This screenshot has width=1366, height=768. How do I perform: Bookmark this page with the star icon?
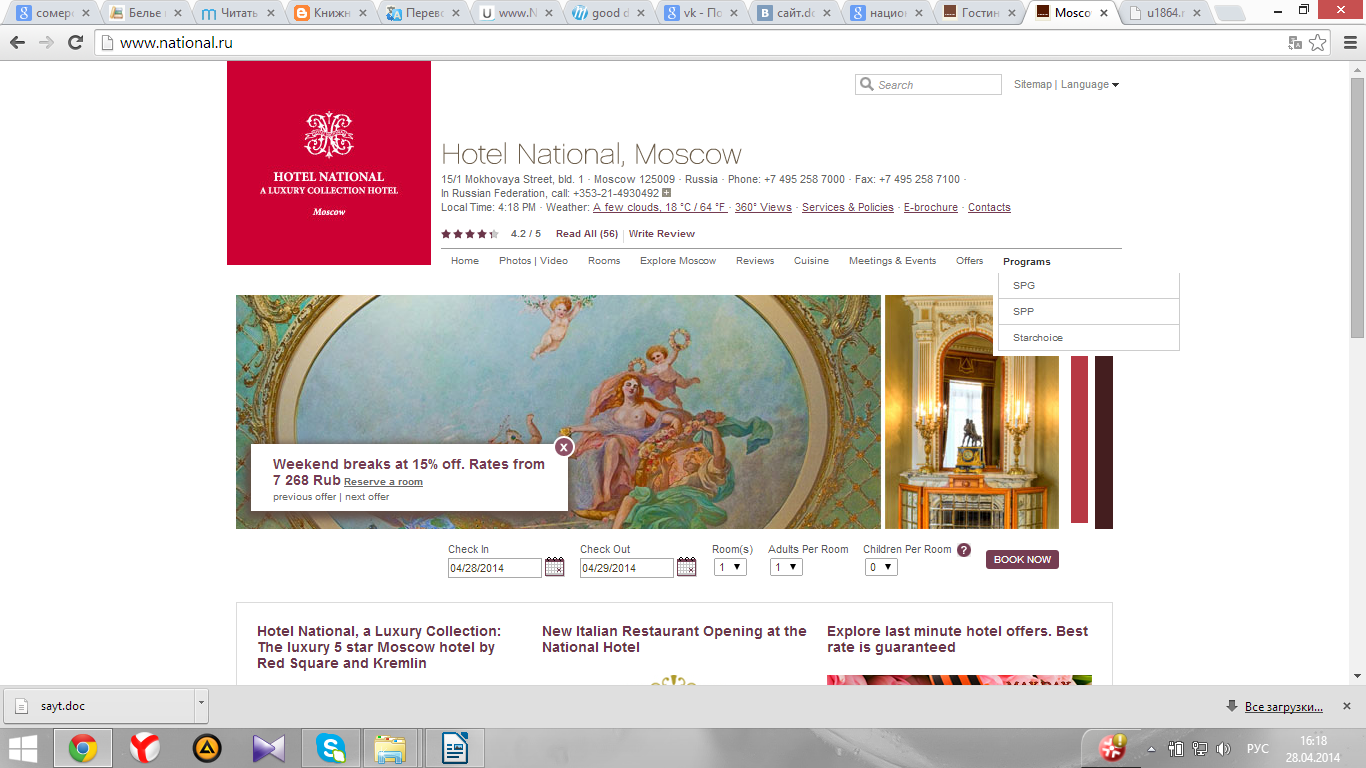click(1318, 43)
